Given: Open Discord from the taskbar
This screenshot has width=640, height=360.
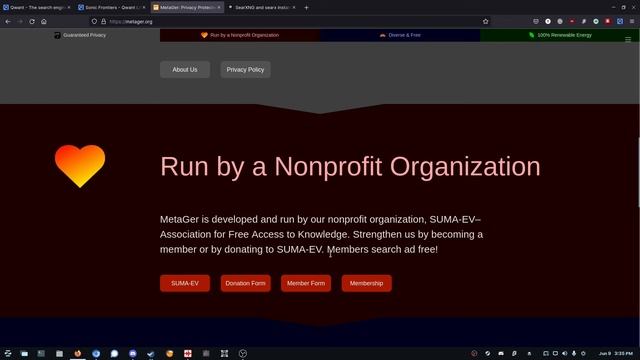Looking at the screenshot, I should [x=133, y=353].
